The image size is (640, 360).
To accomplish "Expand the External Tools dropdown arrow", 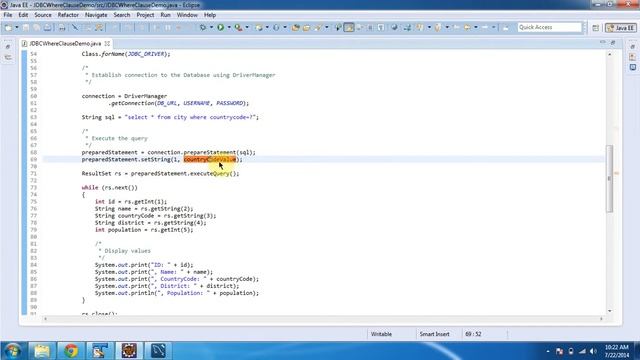I will click(x=247, y=28).
